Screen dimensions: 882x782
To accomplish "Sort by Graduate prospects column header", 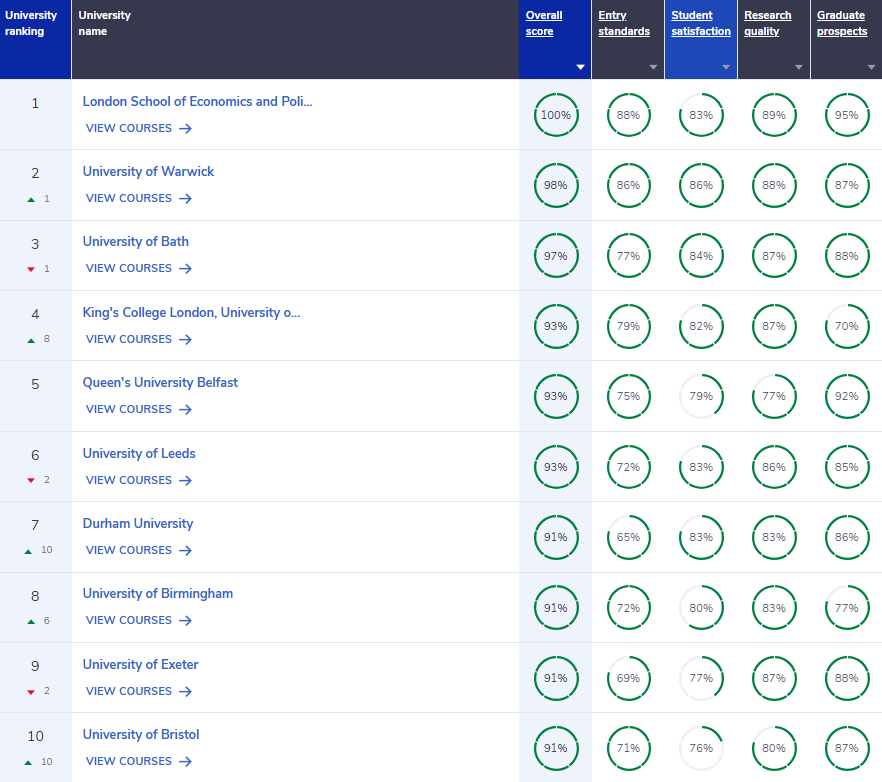I will coord(842,23).
